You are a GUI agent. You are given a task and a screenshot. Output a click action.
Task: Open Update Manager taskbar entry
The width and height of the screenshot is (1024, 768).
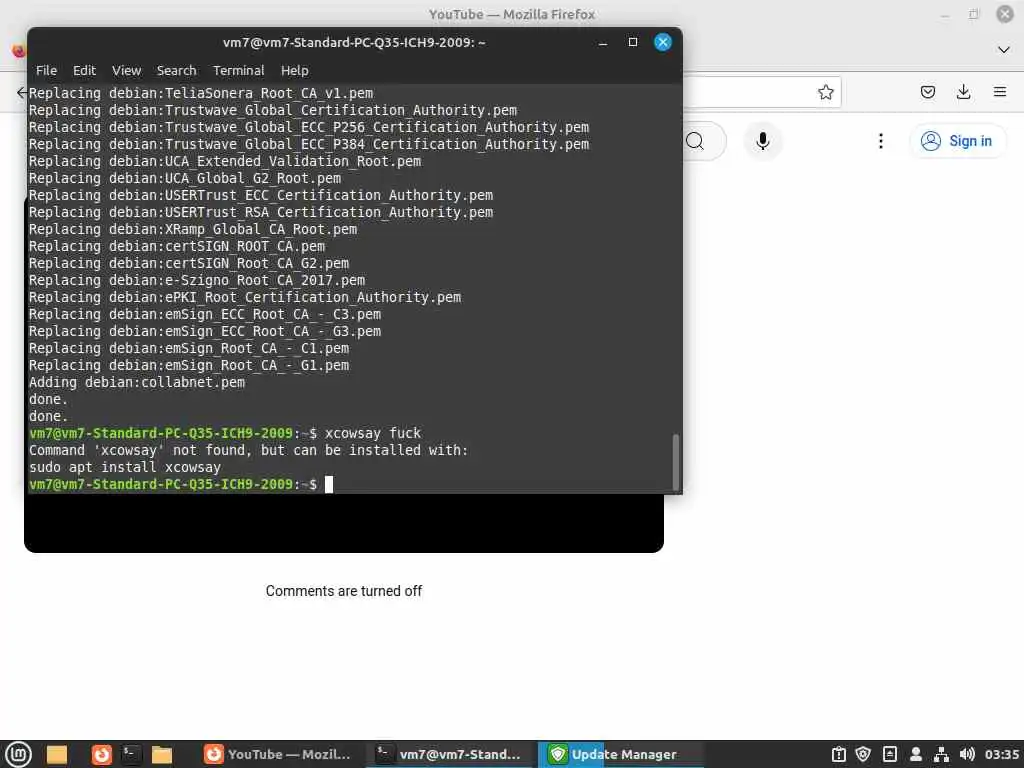pos(620,754)
